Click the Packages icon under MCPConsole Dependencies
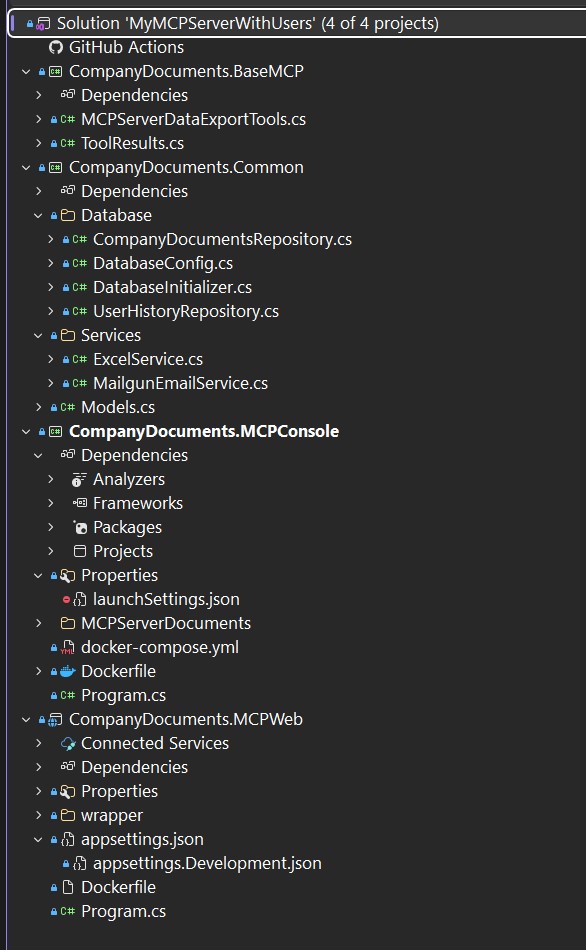Viewport: 586px width, 950px height. tap(79, 528)
